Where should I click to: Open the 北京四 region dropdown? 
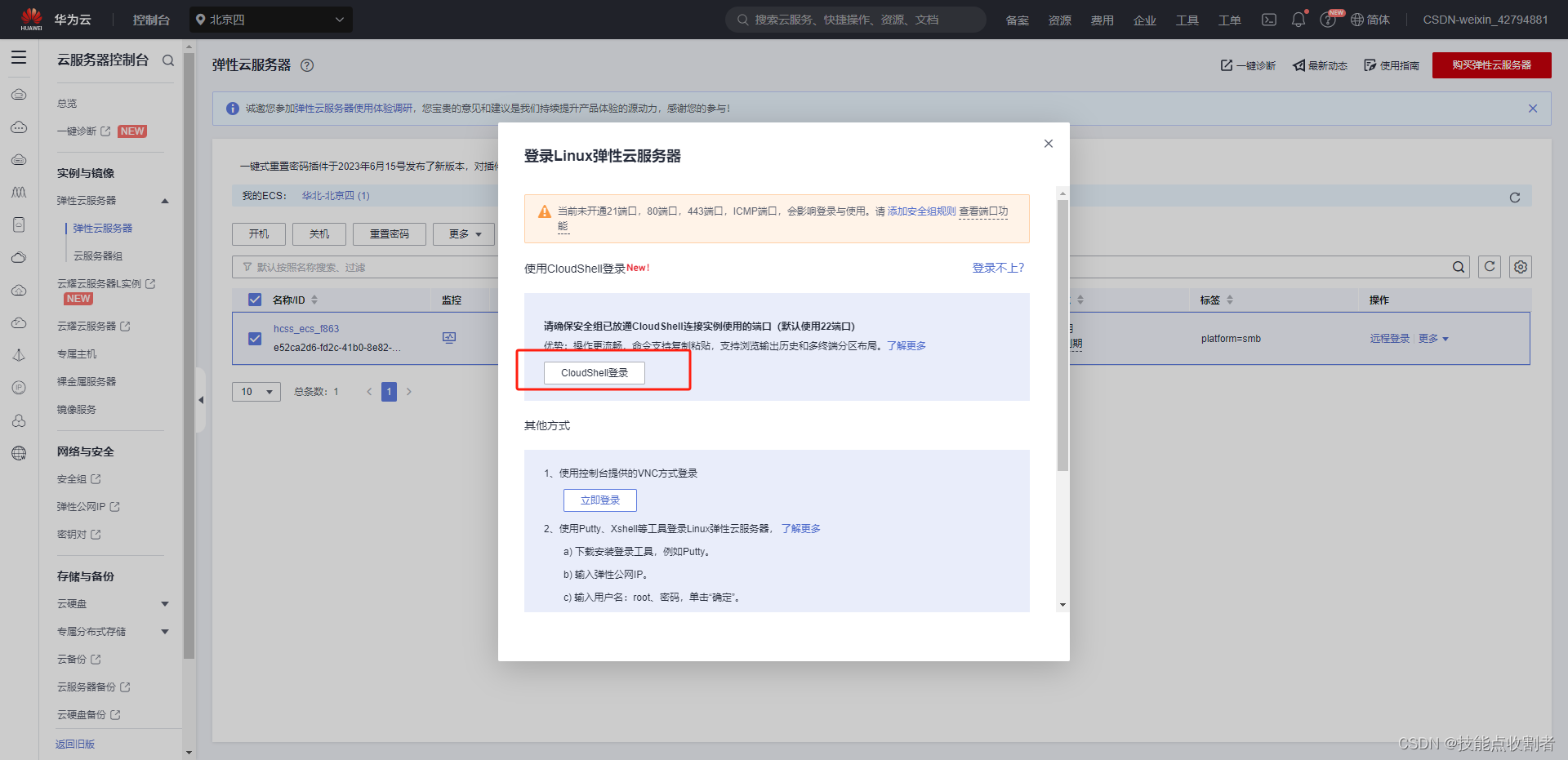click(271, 20)
